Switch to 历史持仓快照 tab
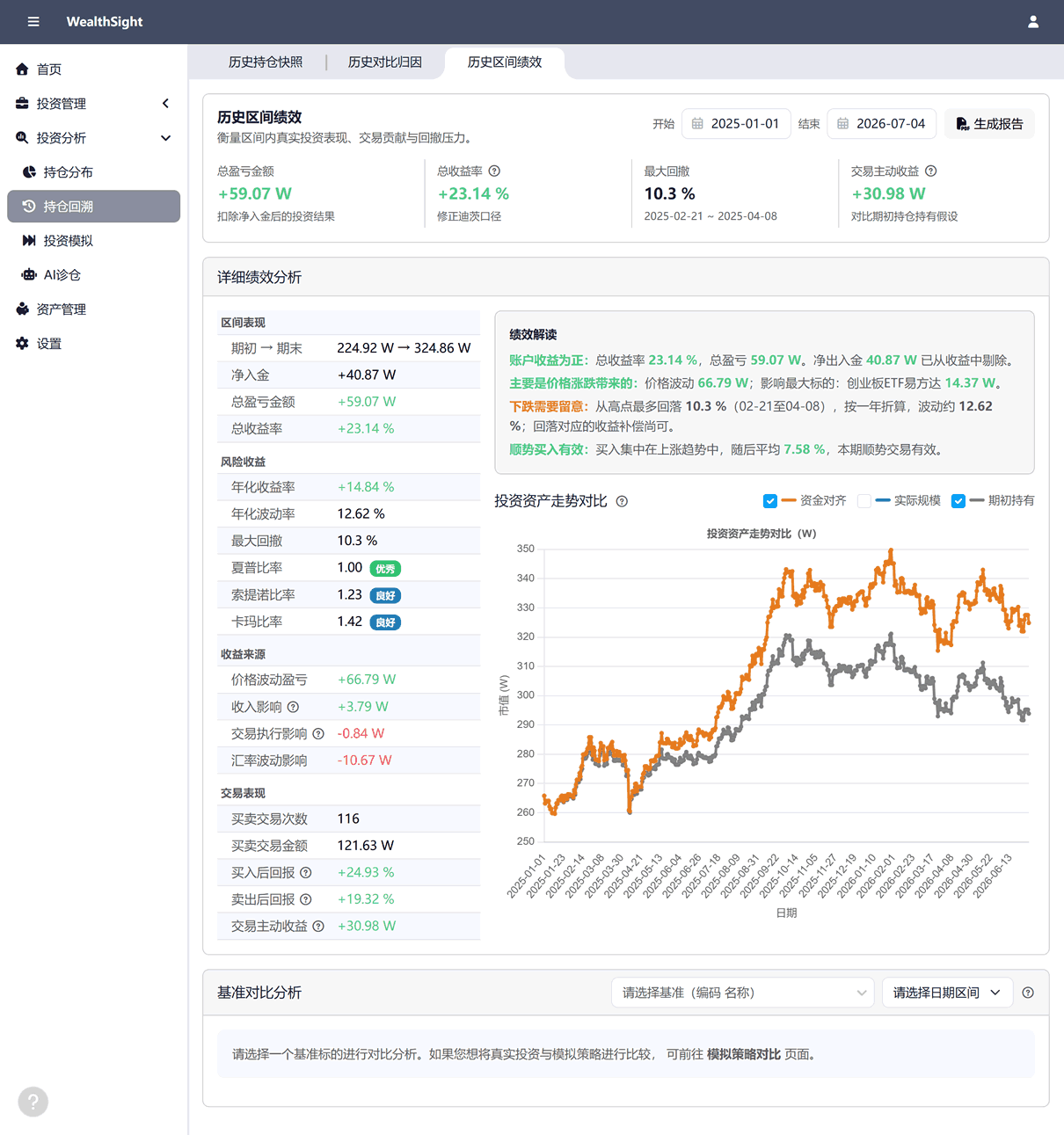1064x1135 pixels. point(266,62)
